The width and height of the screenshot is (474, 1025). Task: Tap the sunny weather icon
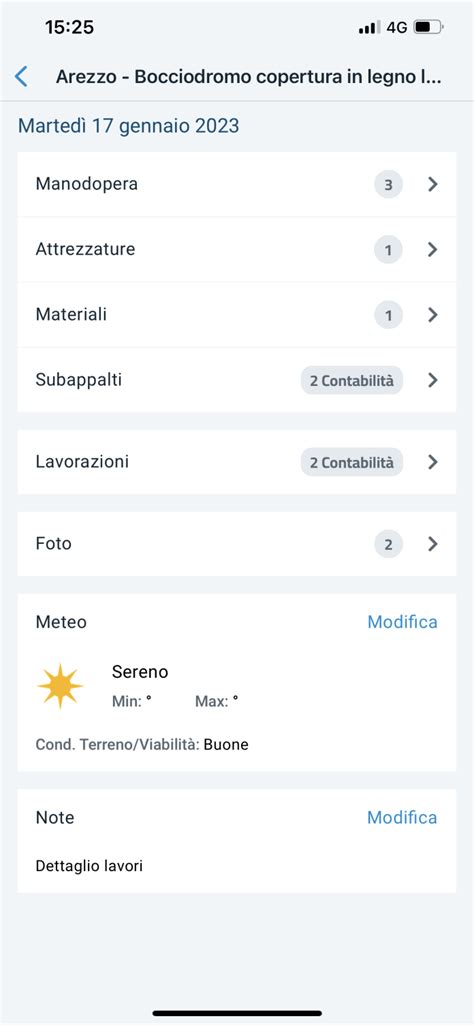[60, 686]
